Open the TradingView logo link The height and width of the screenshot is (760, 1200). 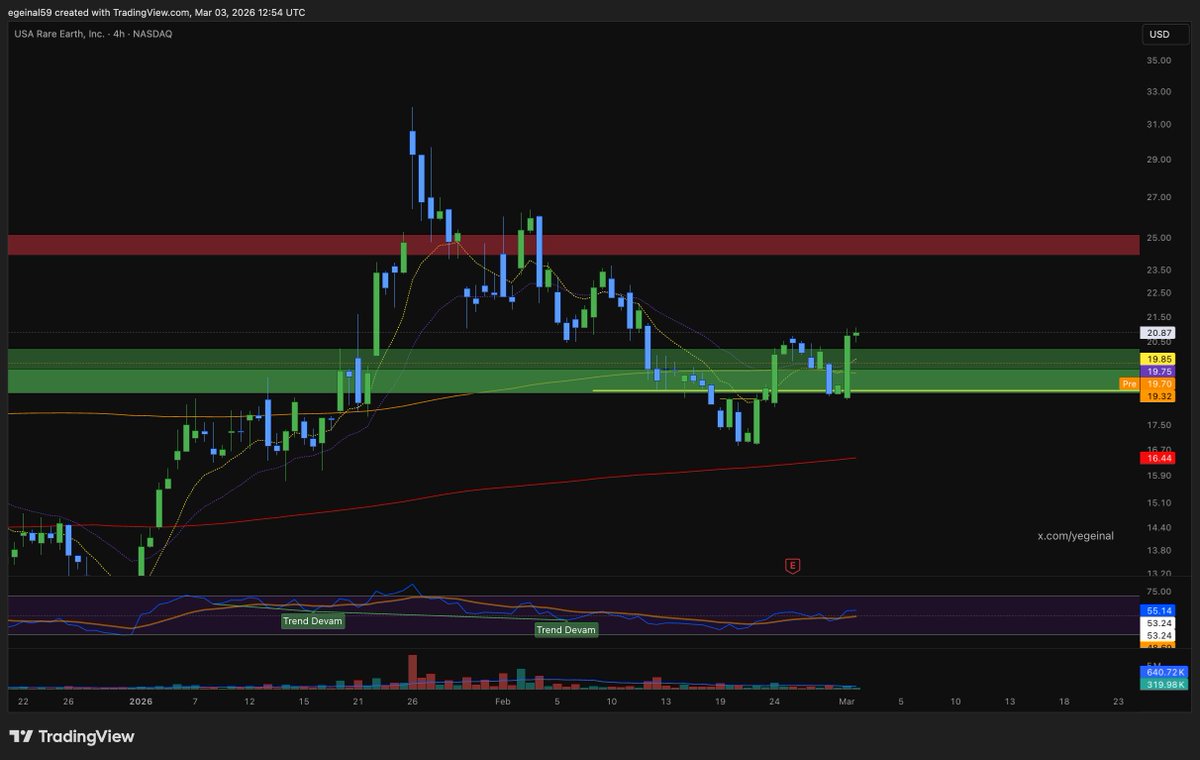(71, 737)
